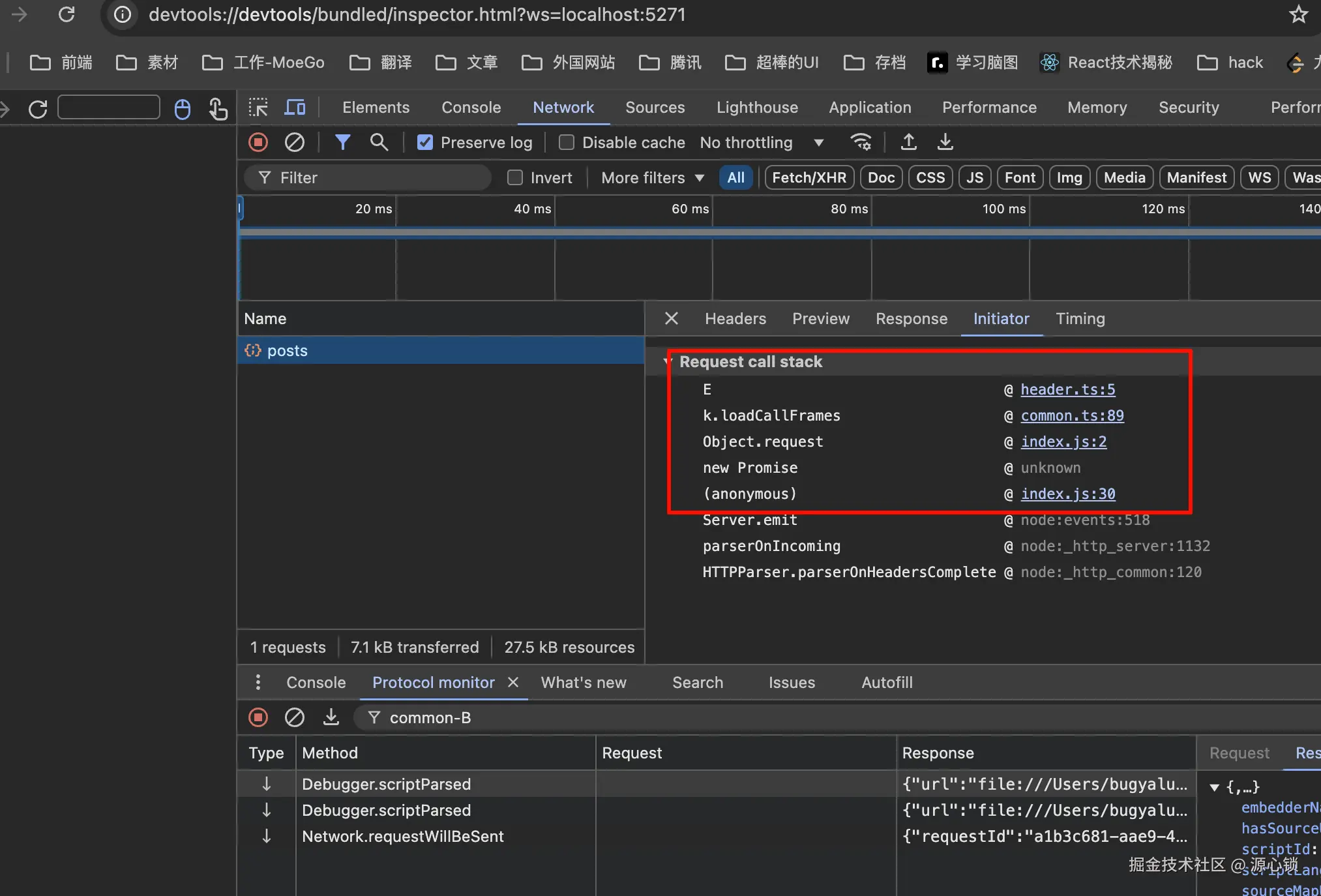Click the Export HAR download icon
The height and width of the screenshot is (896, 1321).
[x=945, y=142]
